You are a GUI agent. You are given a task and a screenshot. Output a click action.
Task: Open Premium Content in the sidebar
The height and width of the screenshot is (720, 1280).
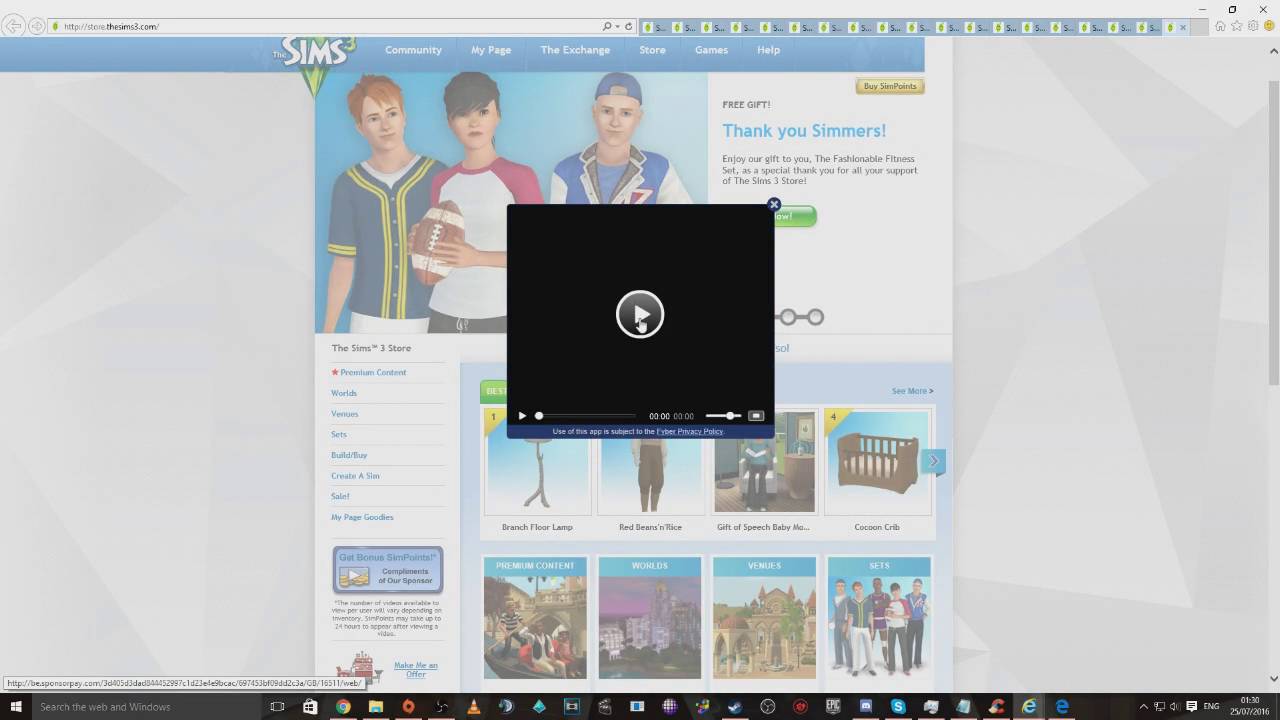click(x=373, y=372)
